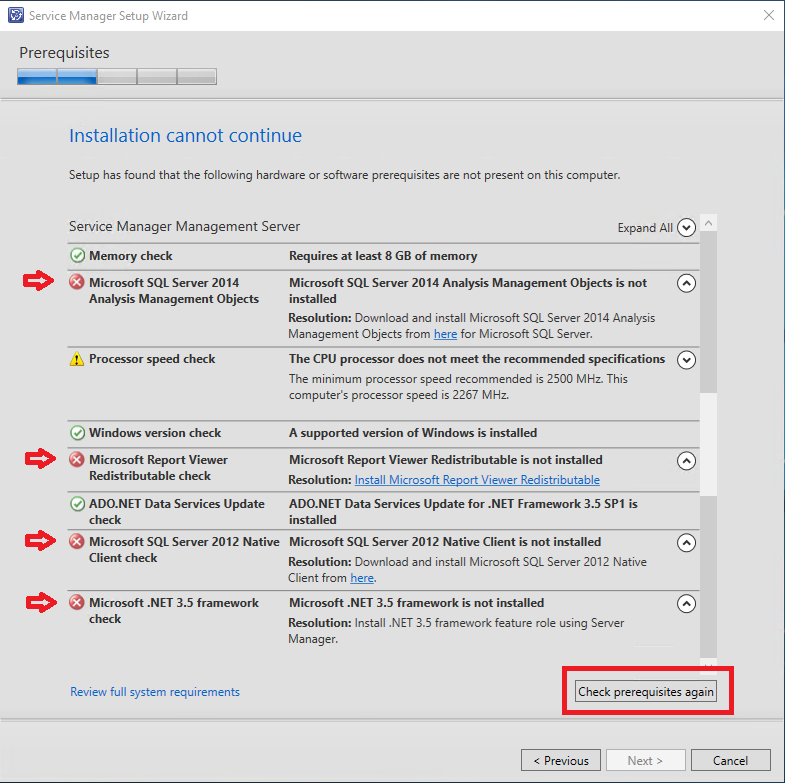Click the red error icon for SQL Server 2014 Analysis Management Objects
The width and height of the screenshot is (785, 783).
[x=77, y=282]
